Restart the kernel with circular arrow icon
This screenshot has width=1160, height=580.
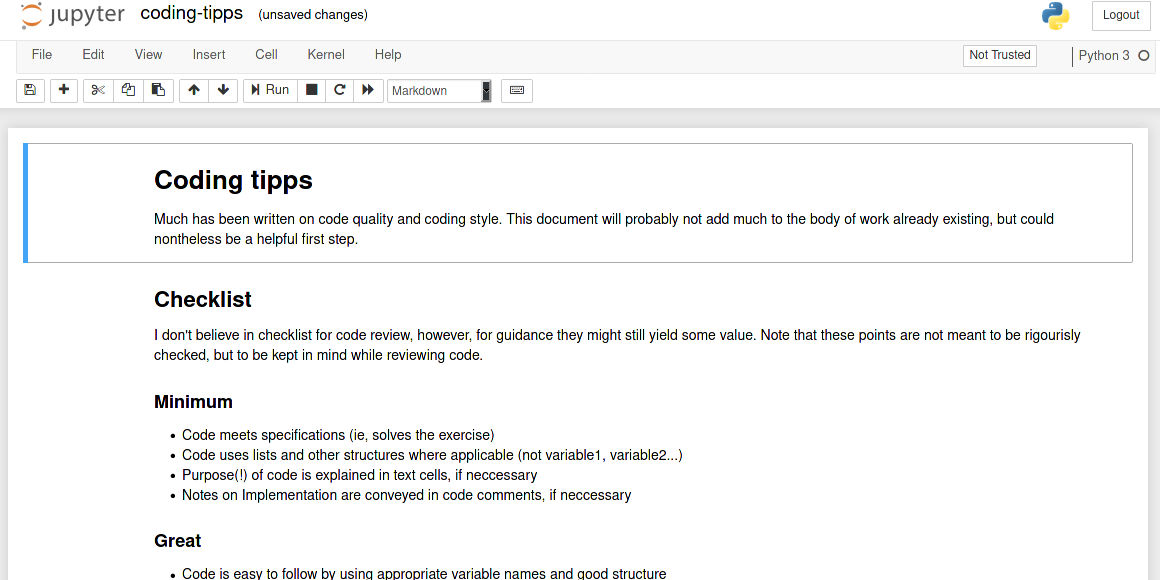point(340,90)
